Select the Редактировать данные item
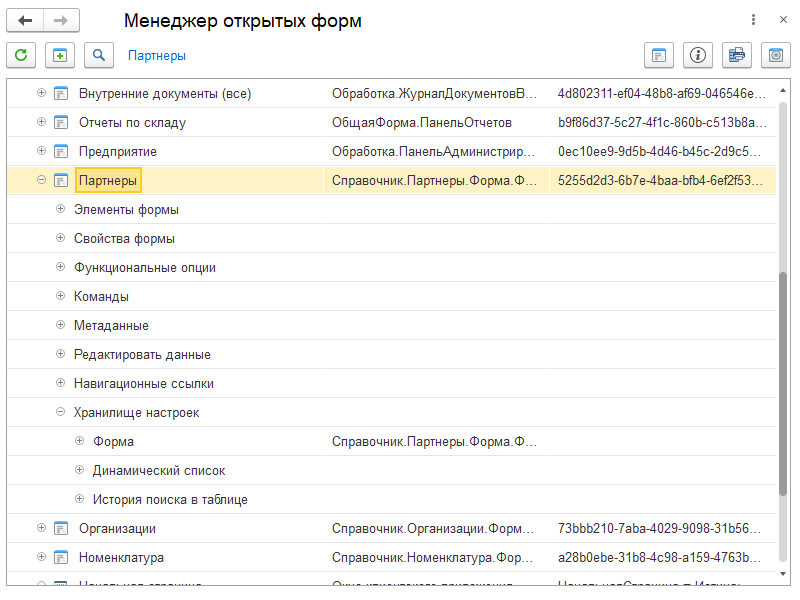The image size is (800, 600). [x=142, y=355]
